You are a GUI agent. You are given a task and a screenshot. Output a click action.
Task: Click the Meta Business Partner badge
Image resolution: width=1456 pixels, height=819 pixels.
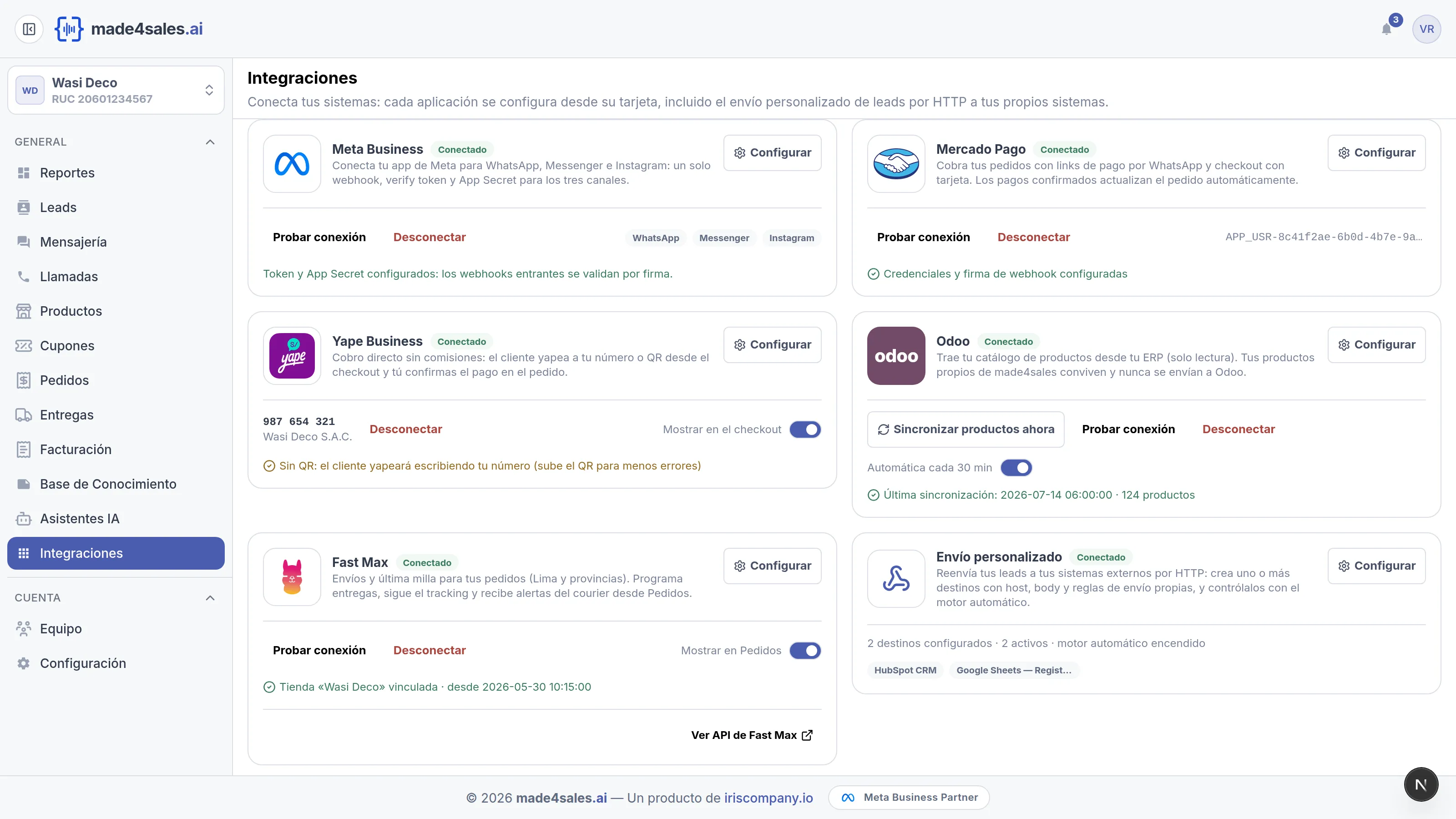click(x=909, y=798)
